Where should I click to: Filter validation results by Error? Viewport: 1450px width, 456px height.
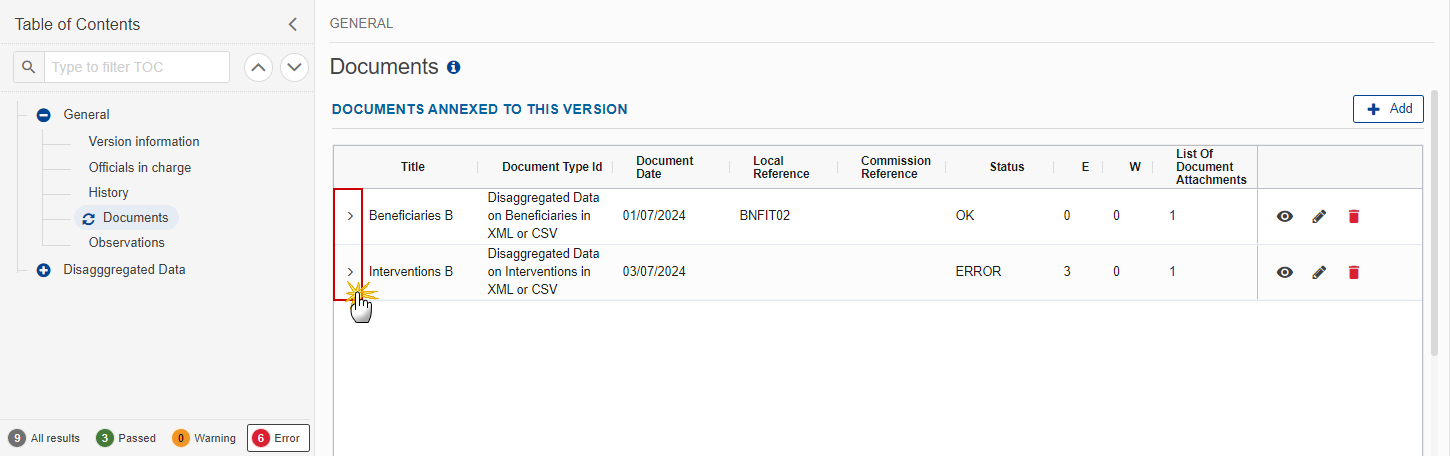[x=279, y=438]
